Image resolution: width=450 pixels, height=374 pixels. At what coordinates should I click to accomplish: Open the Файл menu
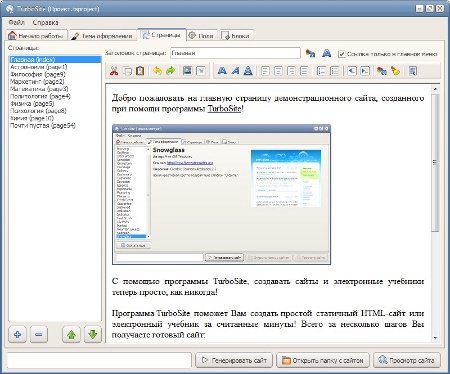click(x=16, y=23)
